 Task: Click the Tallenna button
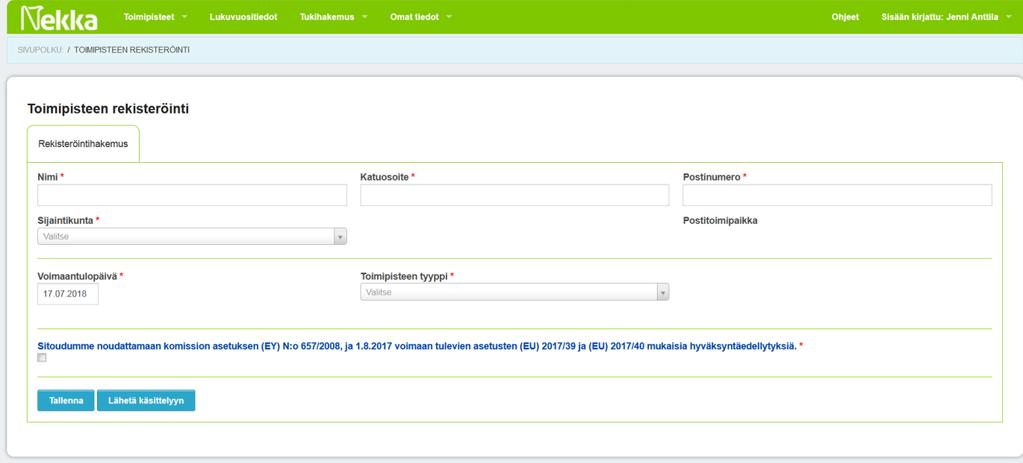[66, 400]
